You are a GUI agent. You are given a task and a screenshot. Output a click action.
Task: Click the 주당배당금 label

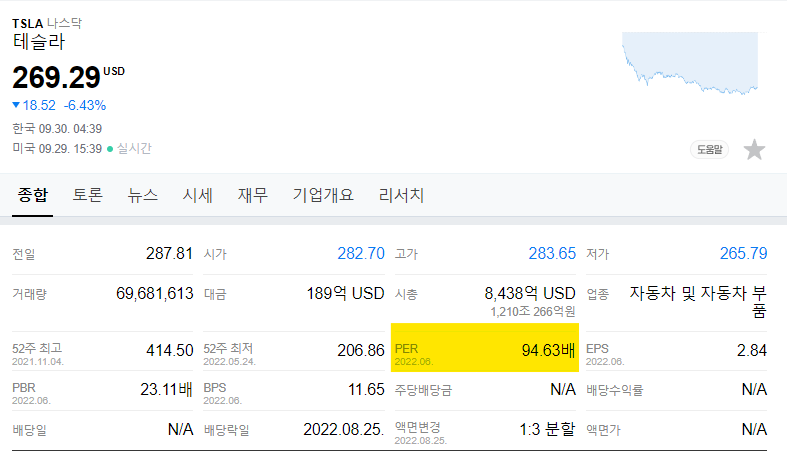click(x=423, y=390)
